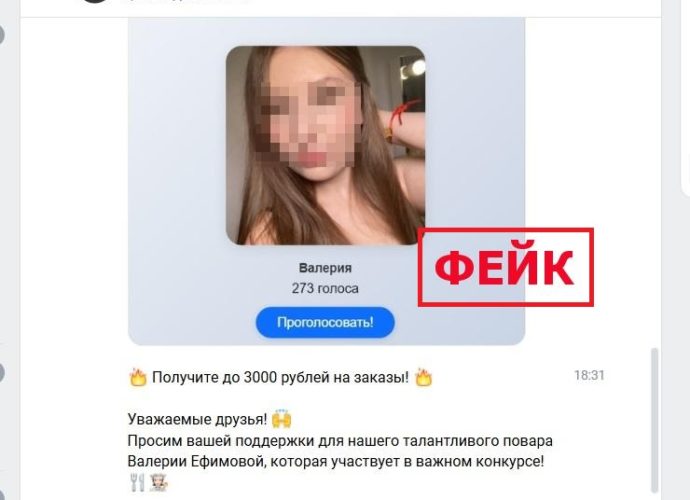Click the raised hands emoji after друзья!
Image resolution: width=690 pixels, height=500 pixels.
[282, 419]
